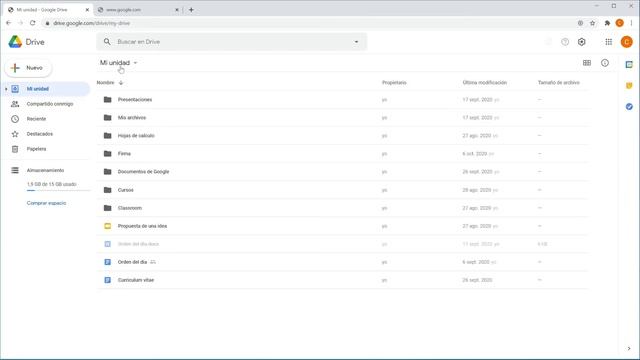Select Mis archivos folder name
The width and height of the screenshot is (640, 360).
pyautogui.click(x=132, y=118)
